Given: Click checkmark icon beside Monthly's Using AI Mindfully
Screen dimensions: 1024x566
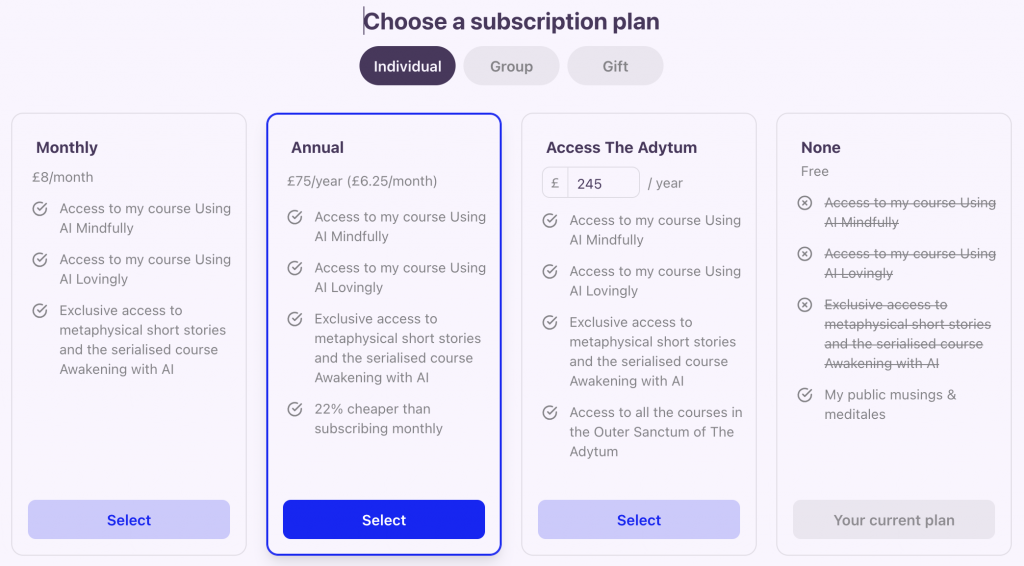Looking at the screenshot, I should pyautogui.click(x=40, y=209).
